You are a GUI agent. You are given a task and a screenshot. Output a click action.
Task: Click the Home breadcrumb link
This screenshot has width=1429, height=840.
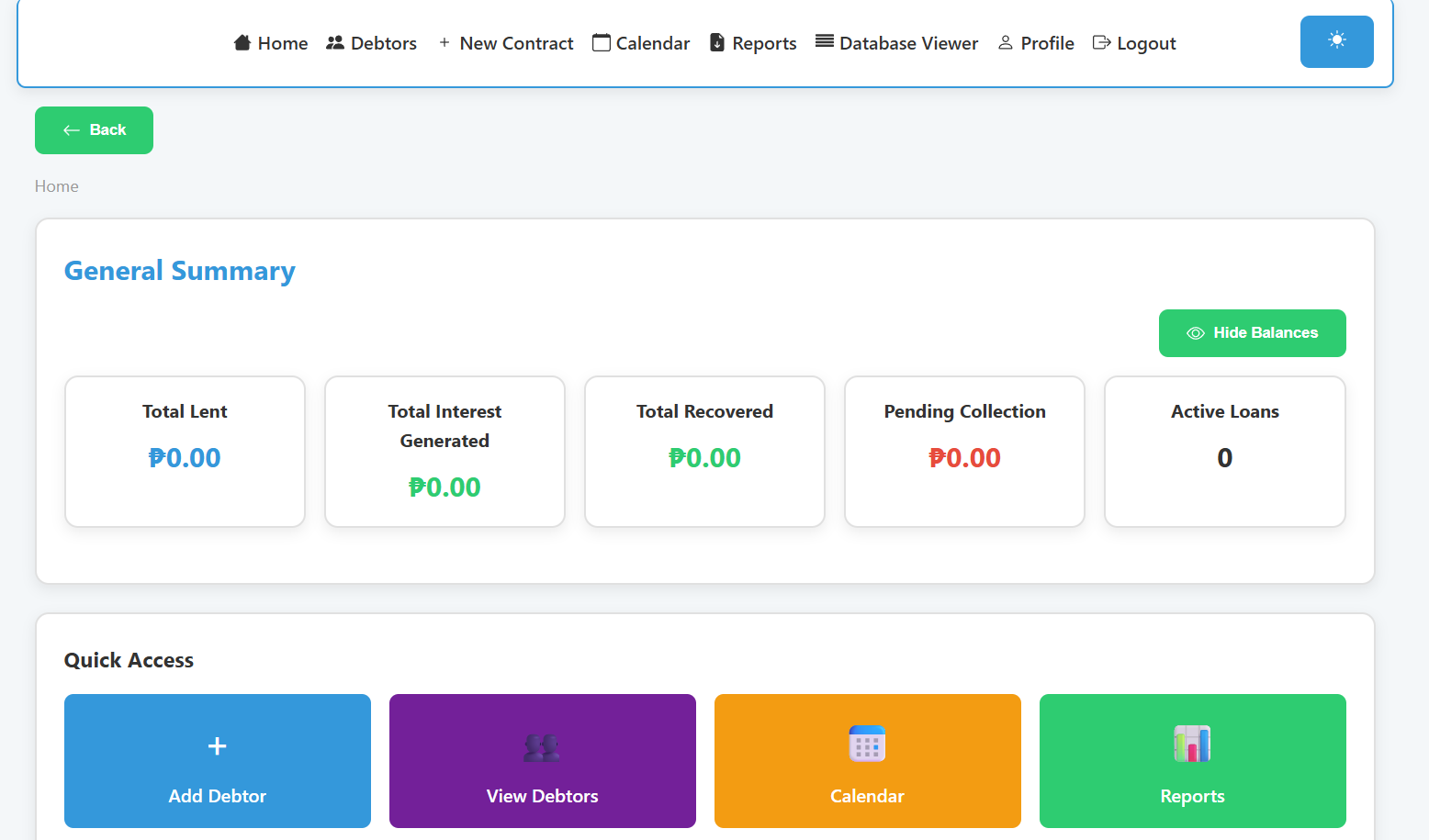pos(57,186)
